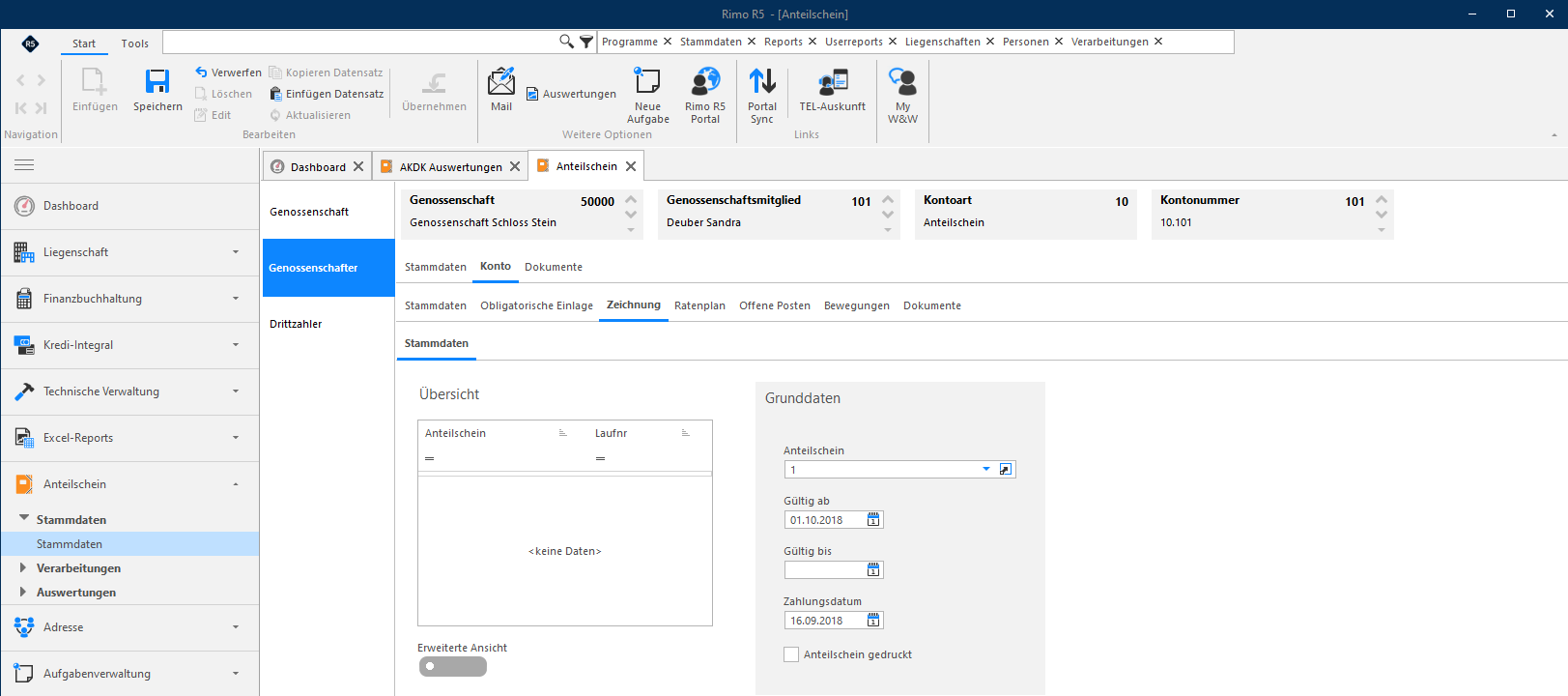Open TEL-Auskunft phone lookup

point(833,81)
